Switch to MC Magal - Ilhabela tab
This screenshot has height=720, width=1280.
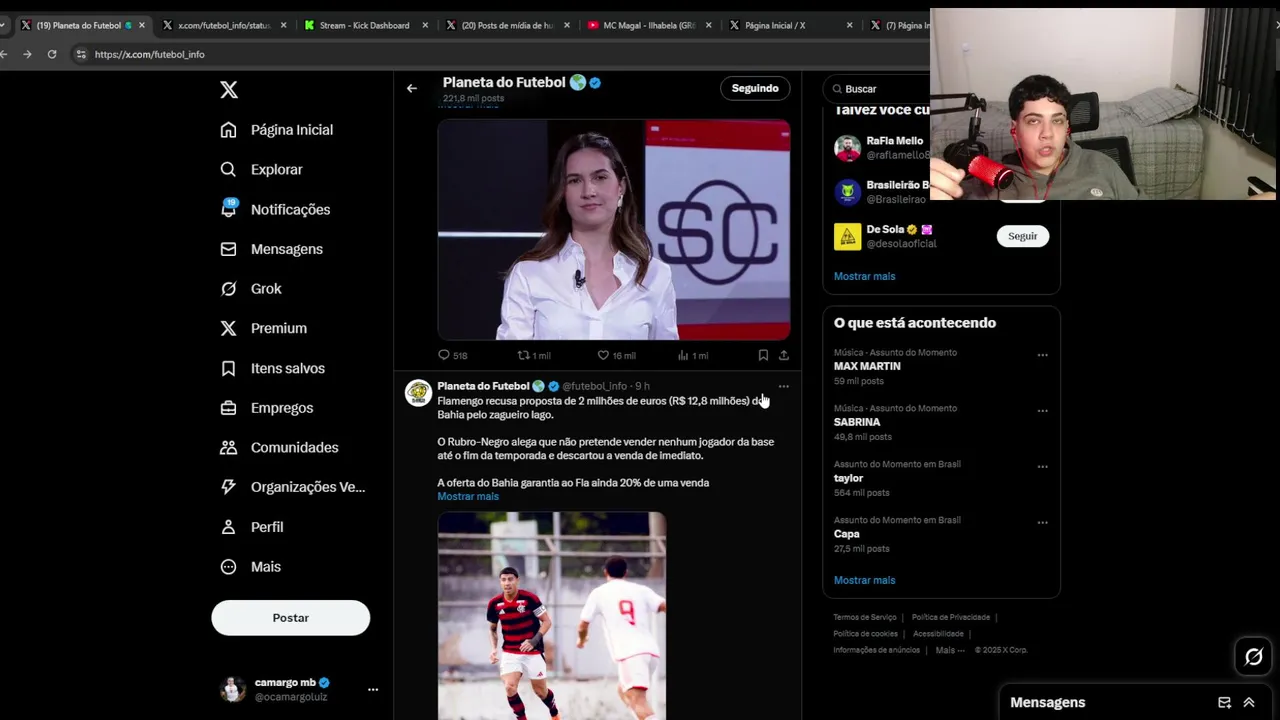pos(649,25)
